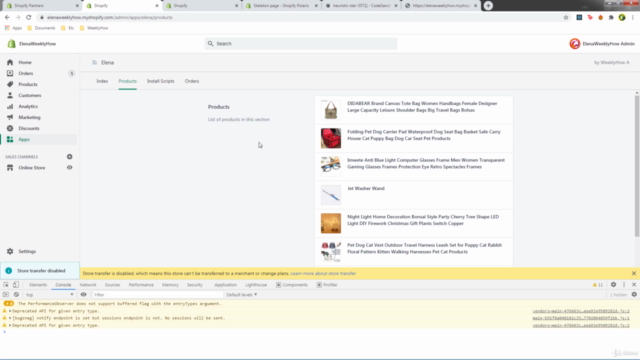
Task: Open the Apps bookmark shortcut
Action: (x=13, y=28)
